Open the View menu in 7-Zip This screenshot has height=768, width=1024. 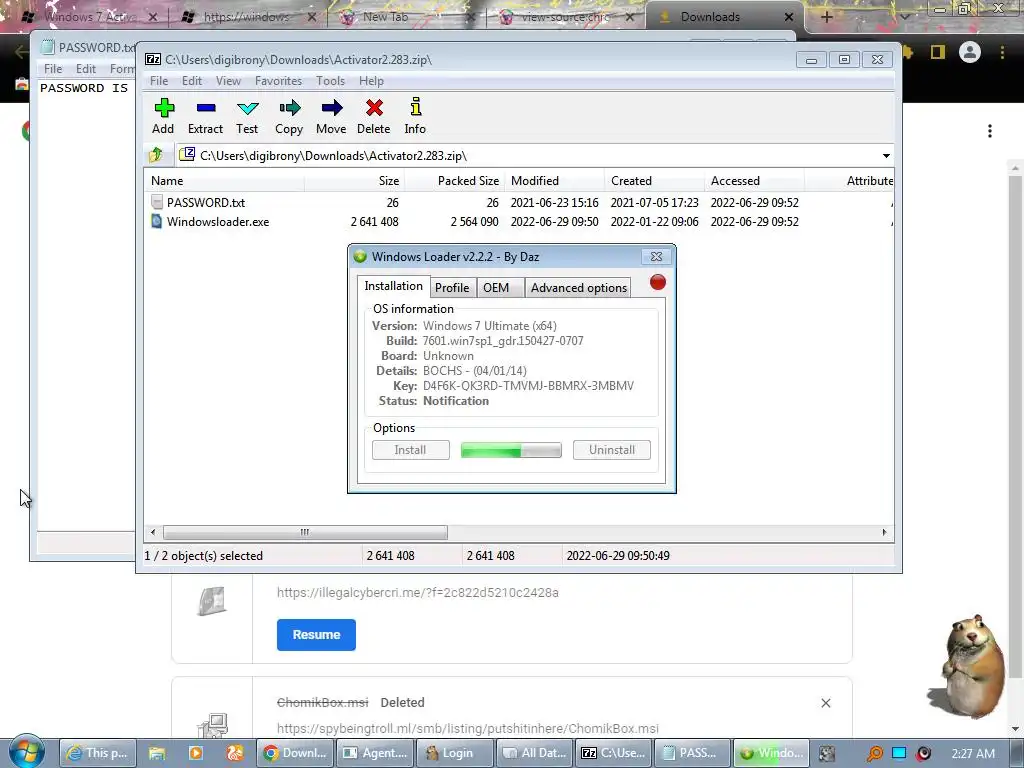(228, 81)
